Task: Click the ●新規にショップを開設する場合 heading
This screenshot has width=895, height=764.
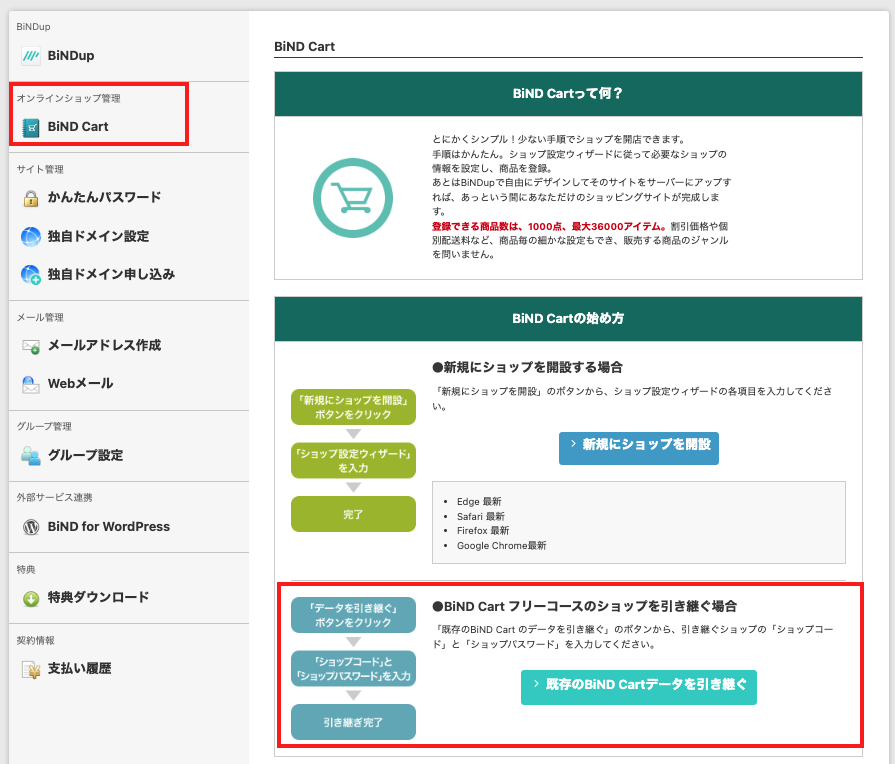Action: (527, 367)
